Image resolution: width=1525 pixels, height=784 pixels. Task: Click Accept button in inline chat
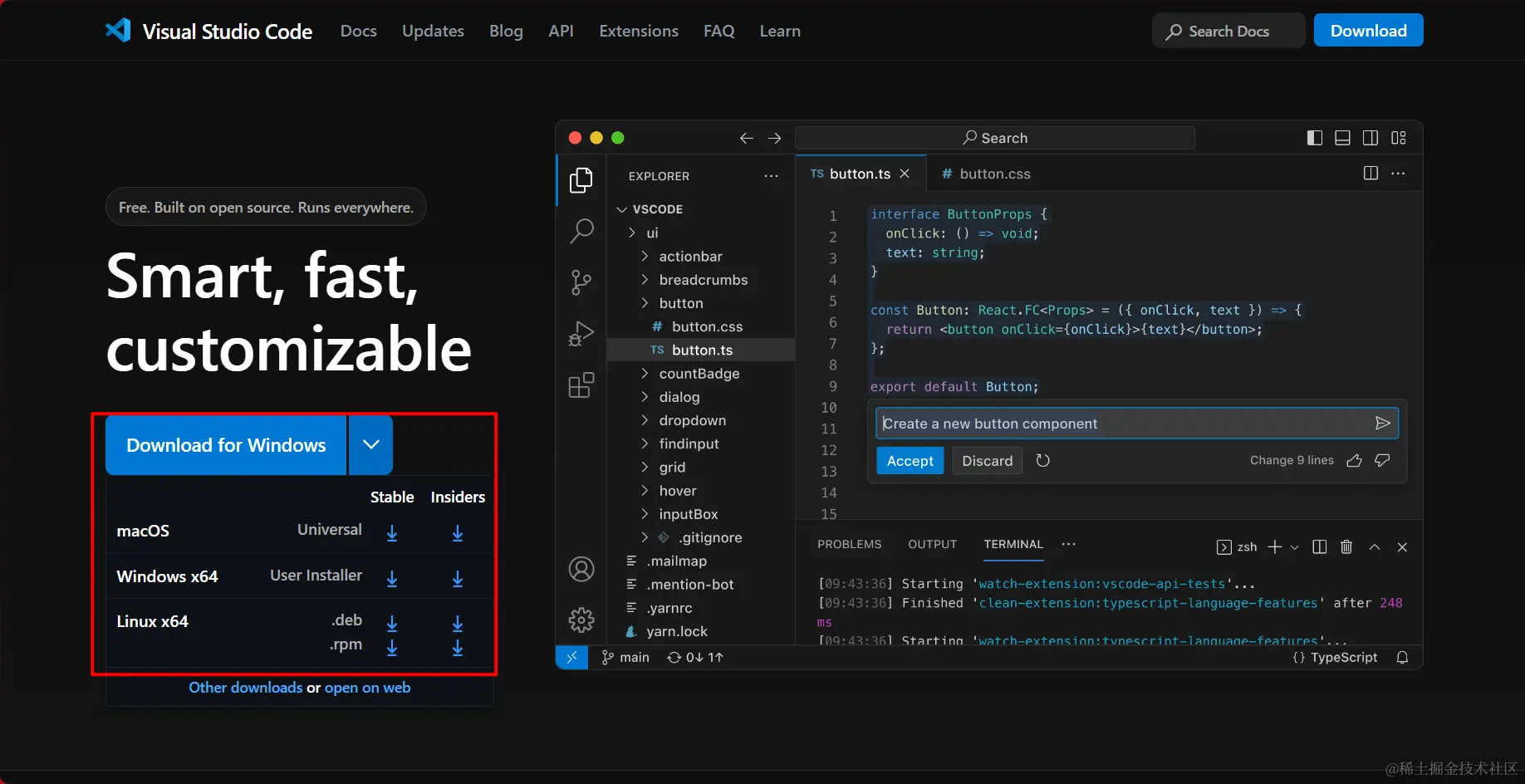coord(910,461)
